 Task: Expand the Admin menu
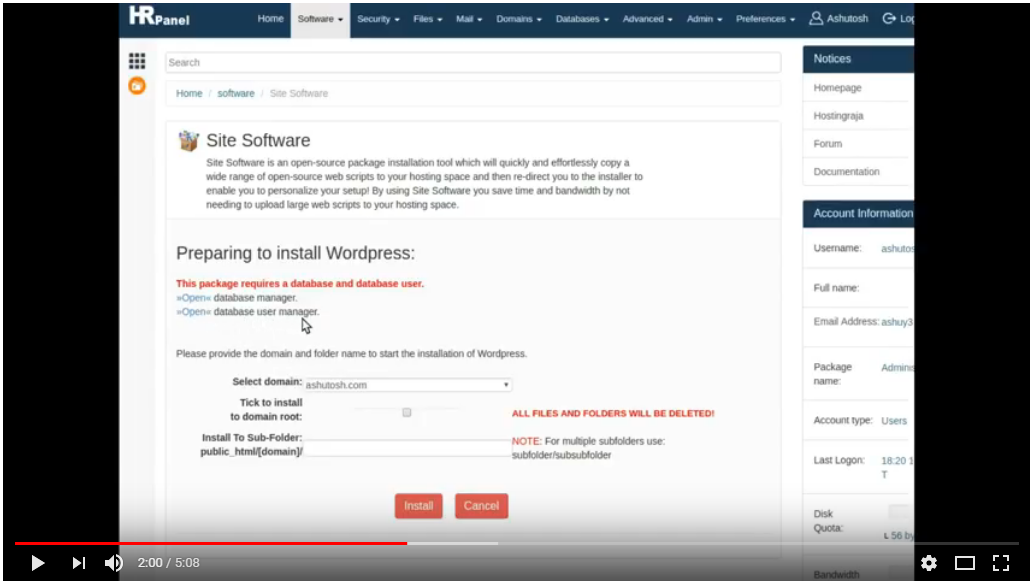(704, 19)
